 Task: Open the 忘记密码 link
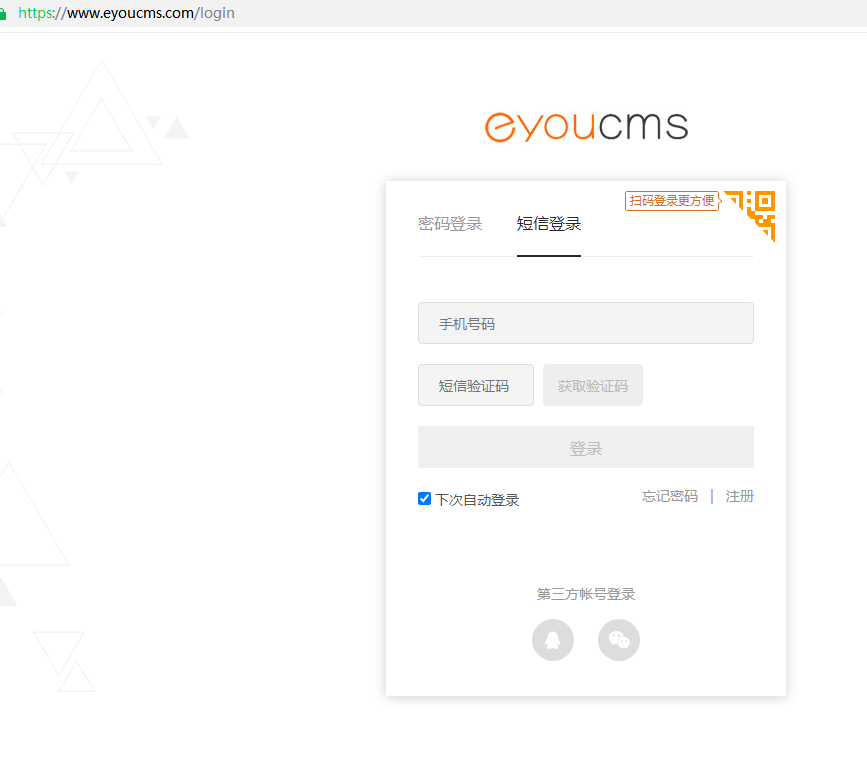(x=670, y=496)
